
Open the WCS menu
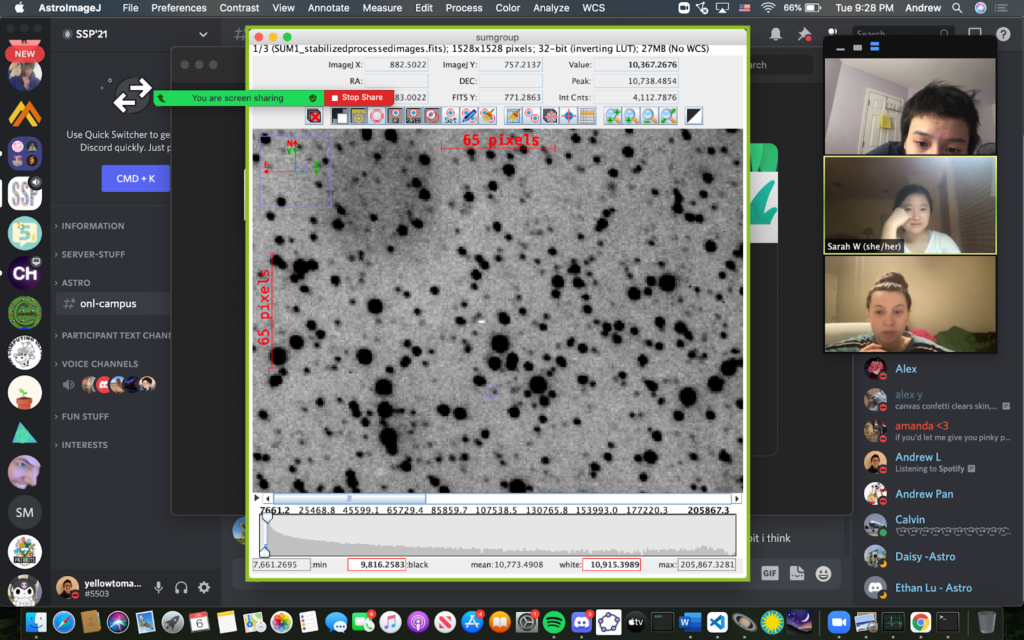coord(594,8)
